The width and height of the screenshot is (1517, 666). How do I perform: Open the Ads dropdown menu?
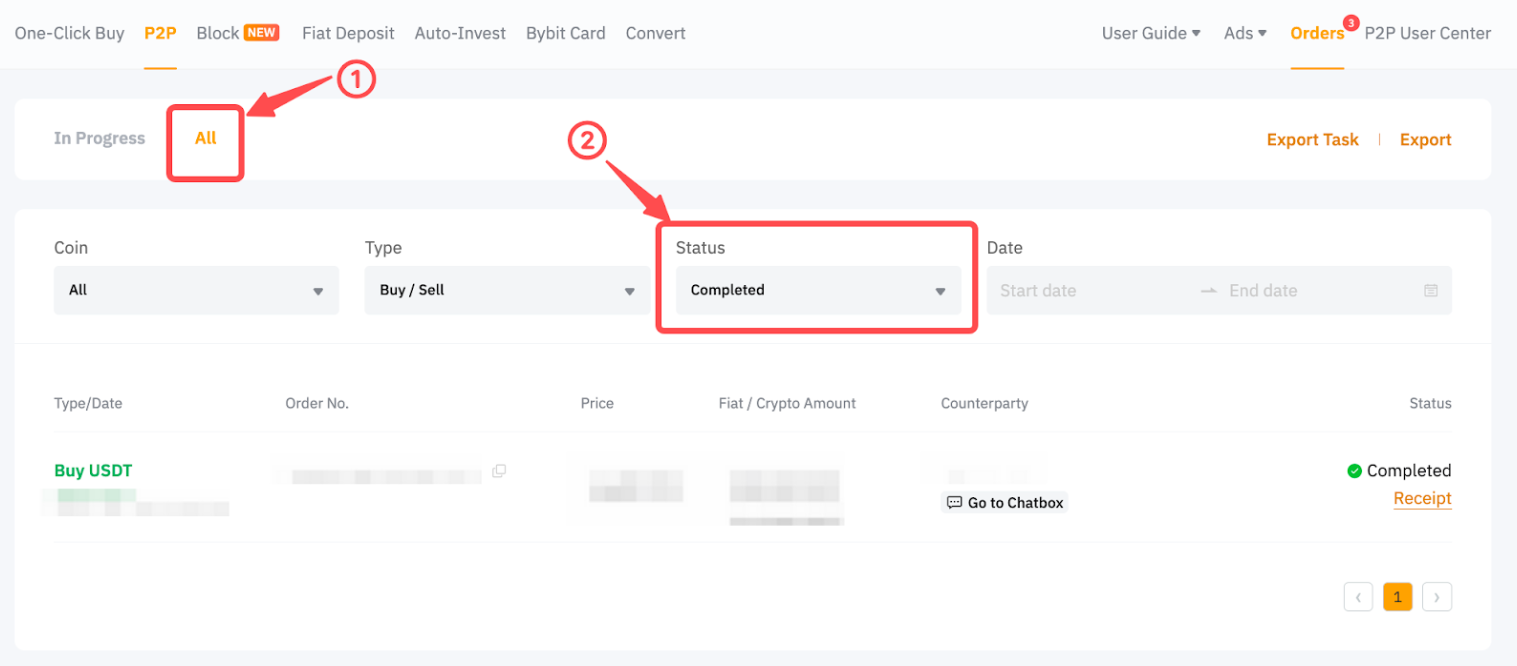[1245, 33]
